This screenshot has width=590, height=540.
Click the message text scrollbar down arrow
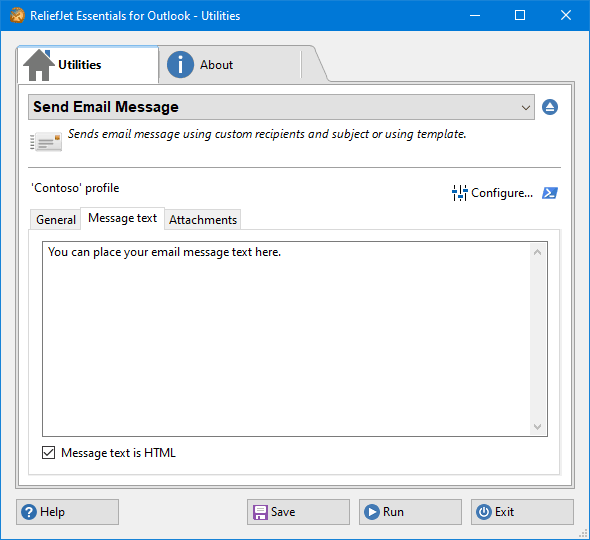click(x=538, y=427)
